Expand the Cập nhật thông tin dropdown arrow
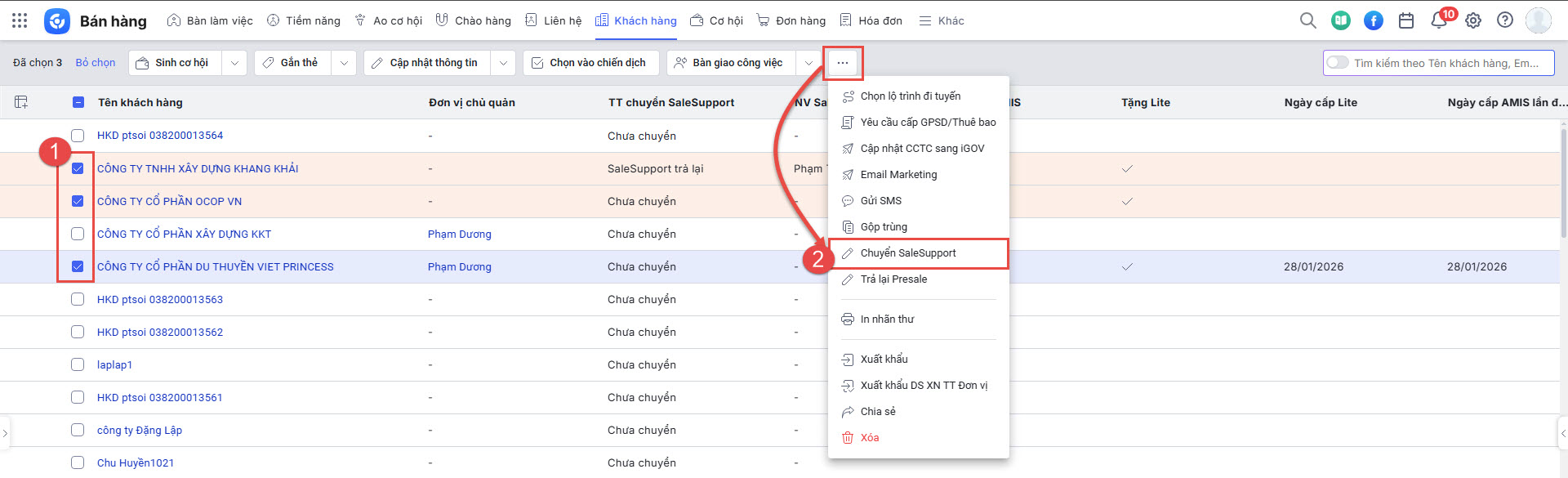The height and width of the screenshot is (478, 1568). [x=503, y=63]
